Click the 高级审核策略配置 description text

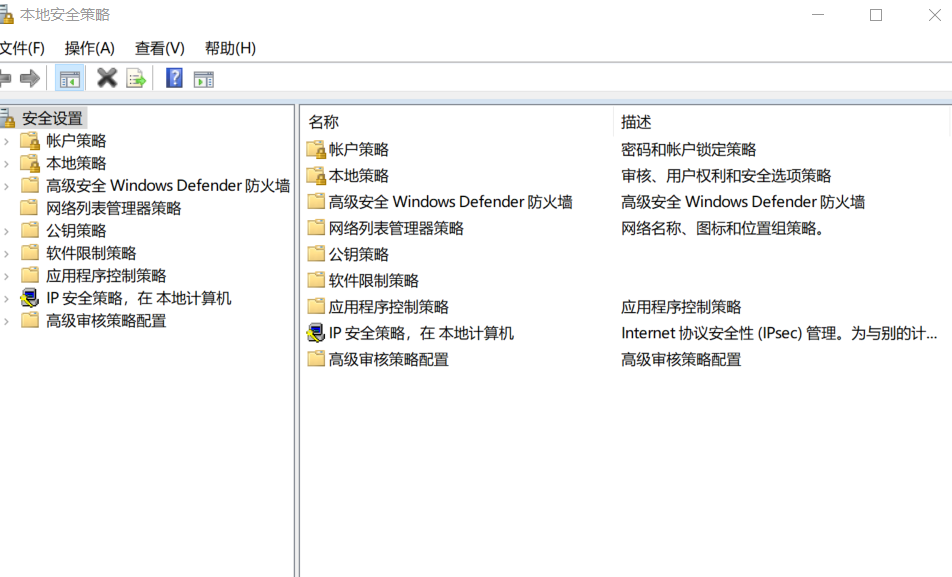[681, 360]
